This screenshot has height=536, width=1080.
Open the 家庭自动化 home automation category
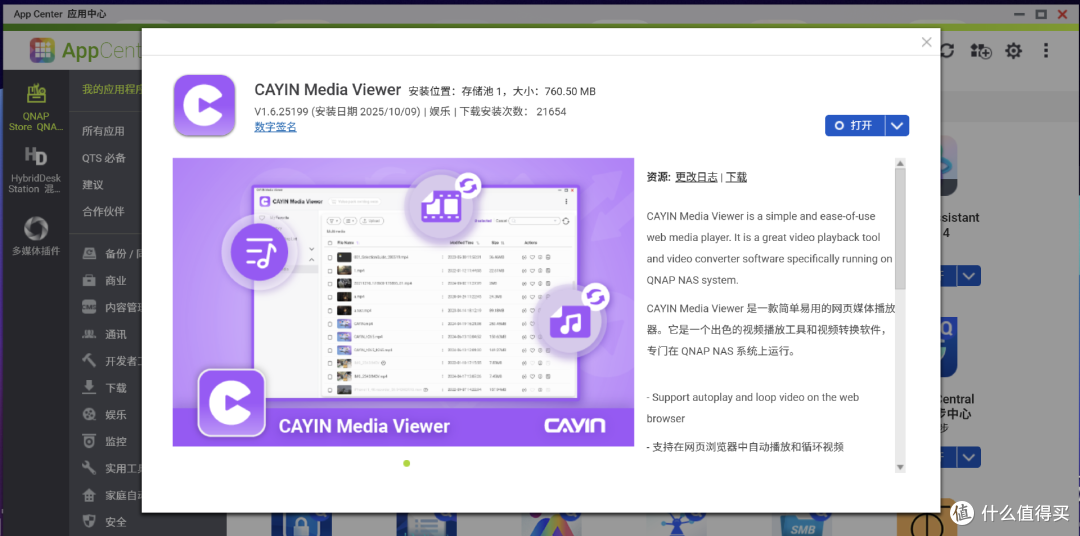112,495
